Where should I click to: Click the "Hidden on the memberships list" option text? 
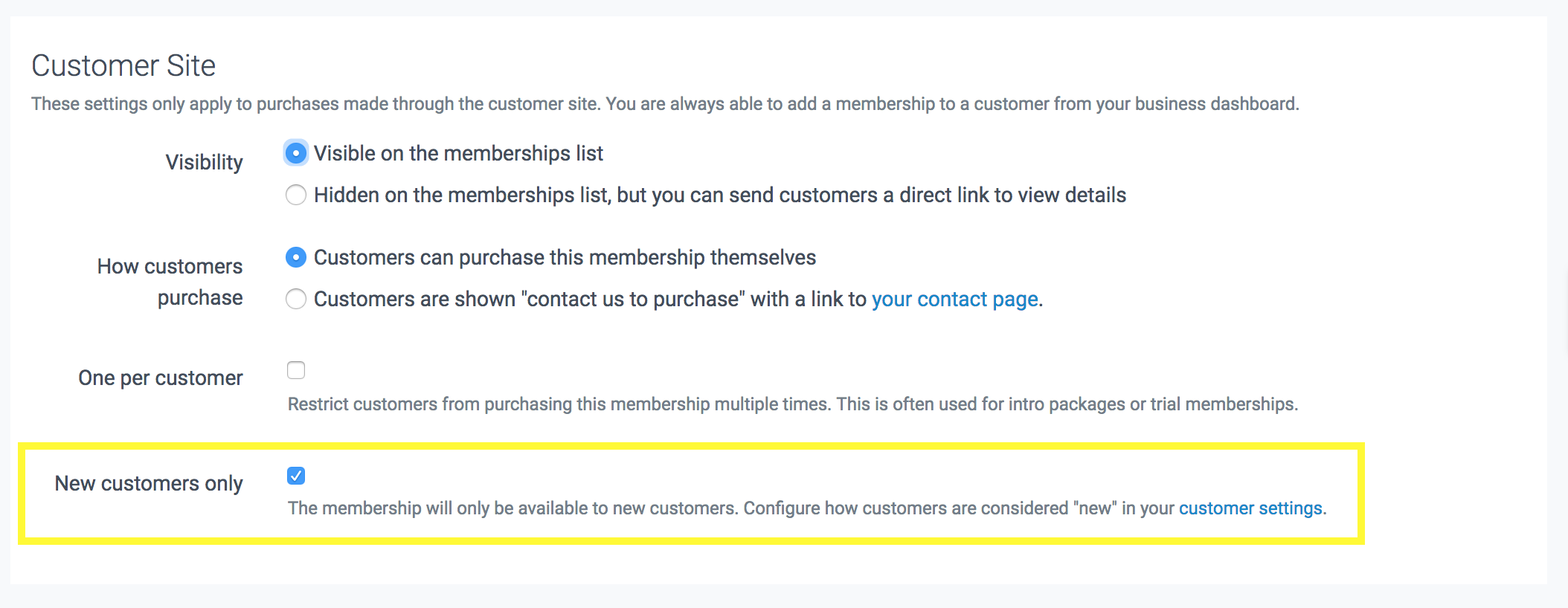click(719, 195)
